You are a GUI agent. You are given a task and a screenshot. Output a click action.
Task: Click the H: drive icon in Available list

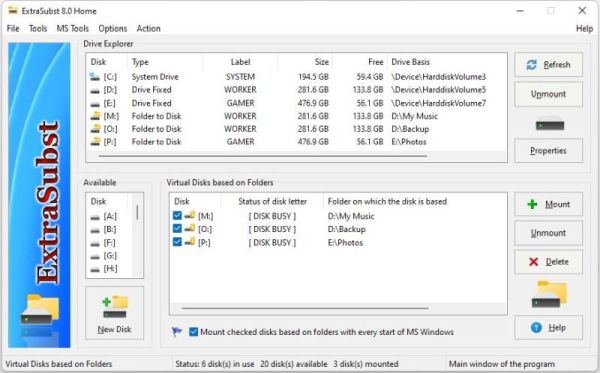(95, 270)
